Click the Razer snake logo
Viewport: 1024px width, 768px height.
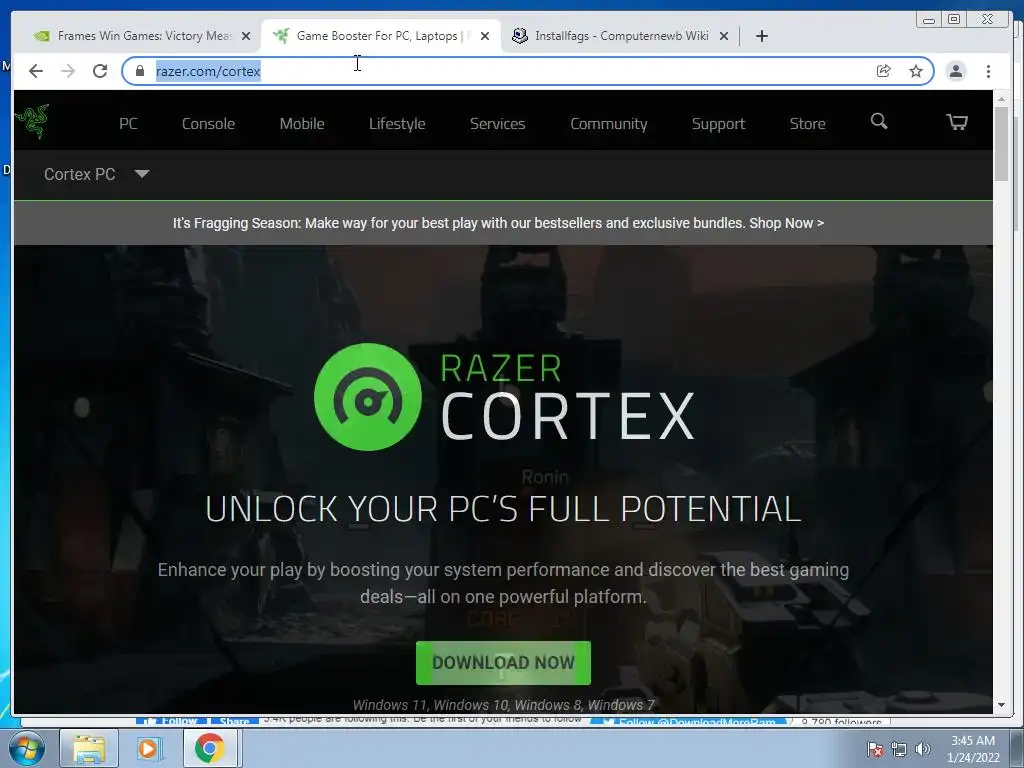(33, 121)
